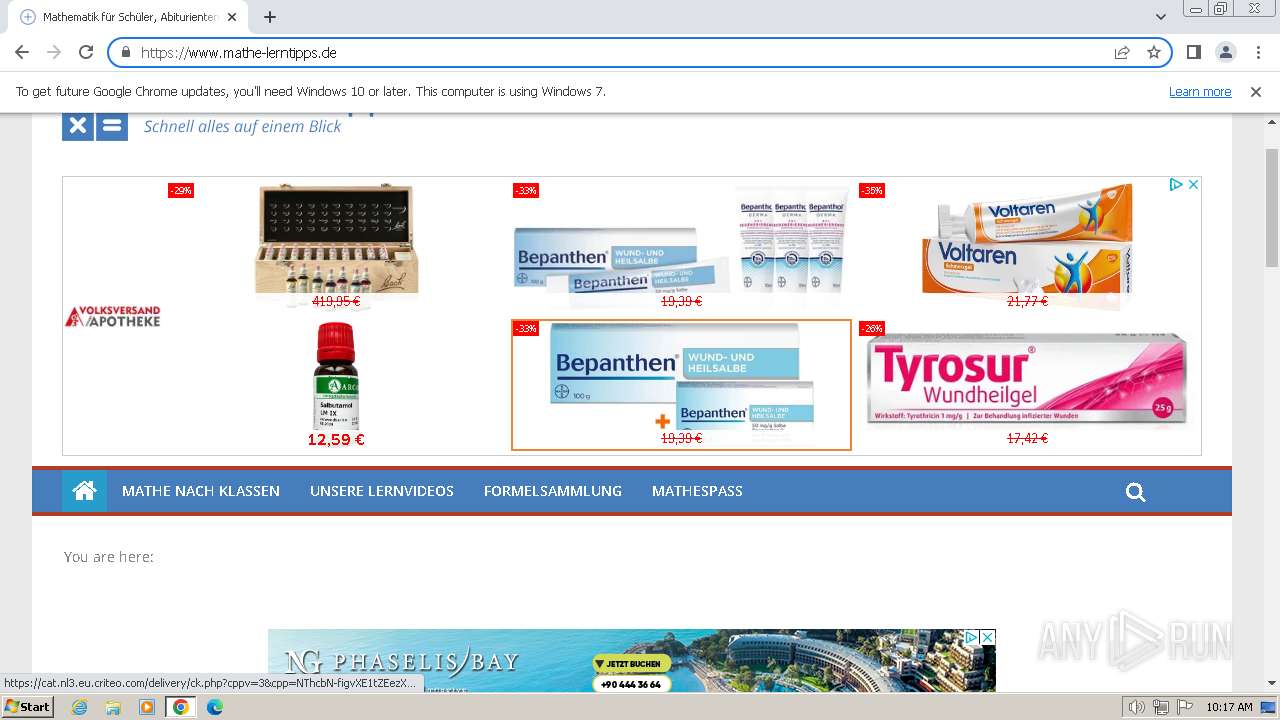This screenshot has height=720, width=1280.
Task: Open the Mathespass menu item
Action: click(x=697, y=491)
